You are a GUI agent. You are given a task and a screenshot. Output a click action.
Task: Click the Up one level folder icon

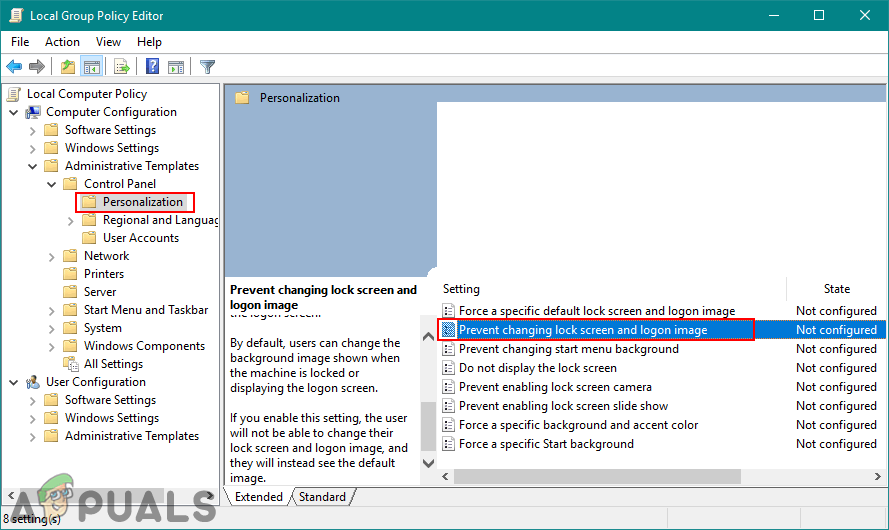coord(68,67)
